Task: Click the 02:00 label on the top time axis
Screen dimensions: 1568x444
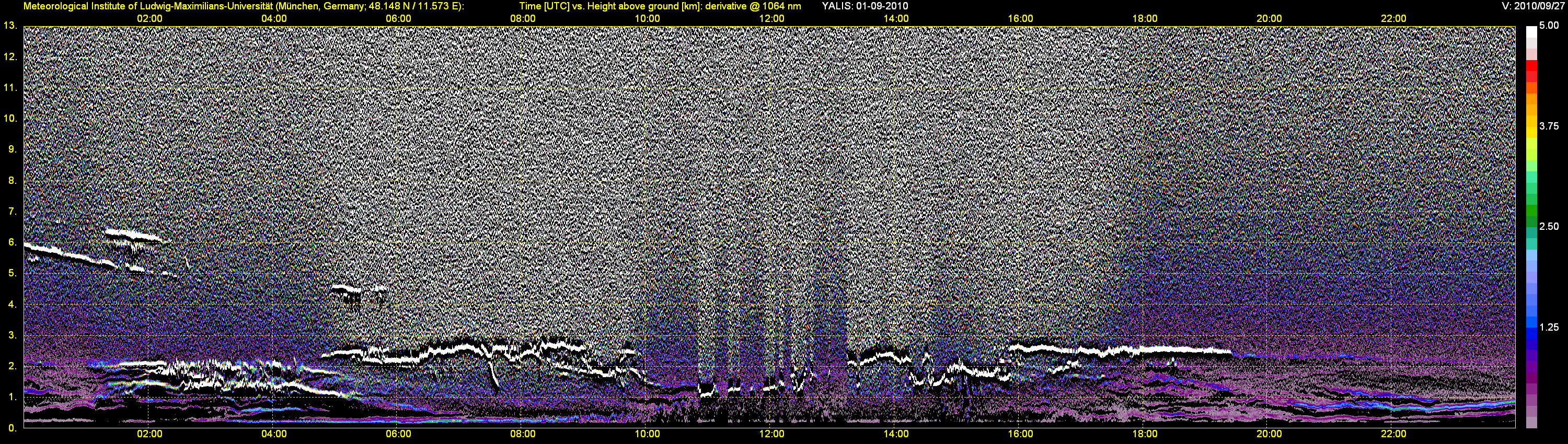Action: [x=149, y=19]
